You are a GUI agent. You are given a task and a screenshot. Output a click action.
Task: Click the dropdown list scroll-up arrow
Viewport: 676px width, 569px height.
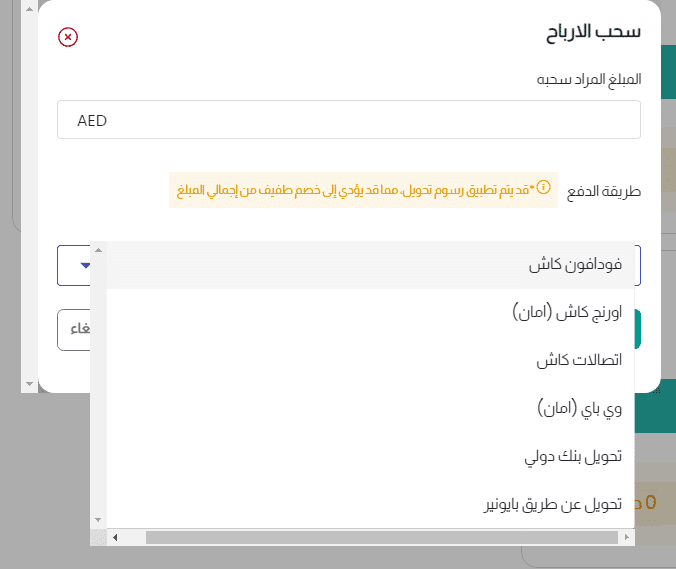click(x=98, y=250)
